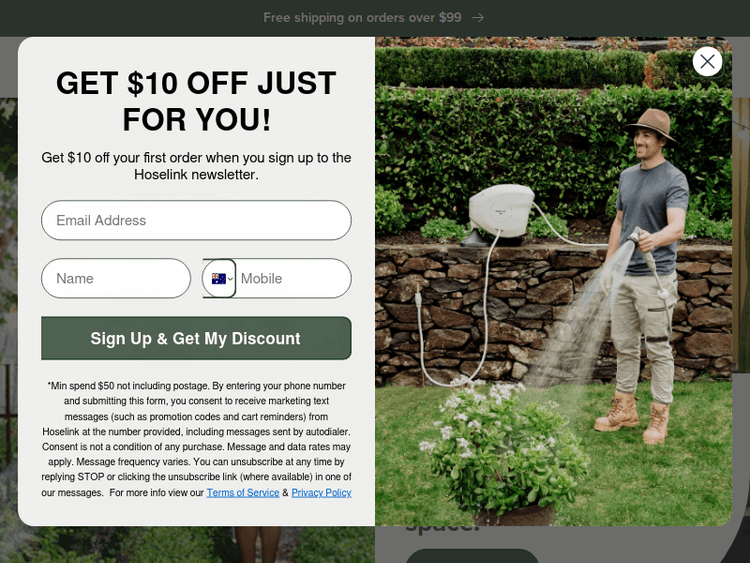Viewport: 750px width, 563px height.
Task: Click the Australian flag icon
Action: click(x=219, y=278)
